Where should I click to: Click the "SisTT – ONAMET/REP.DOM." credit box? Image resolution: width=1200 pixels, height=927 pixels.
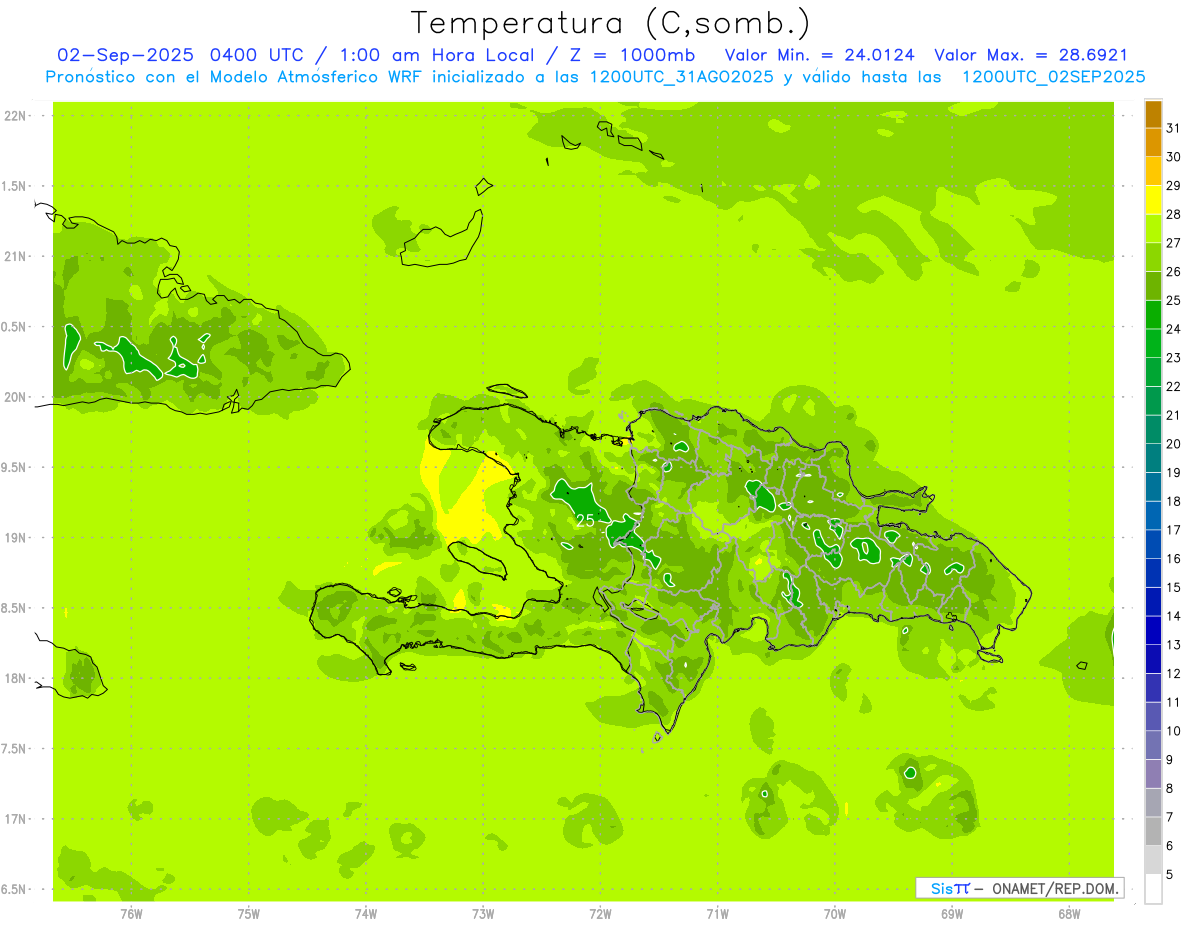click(x=1020, y=888)
